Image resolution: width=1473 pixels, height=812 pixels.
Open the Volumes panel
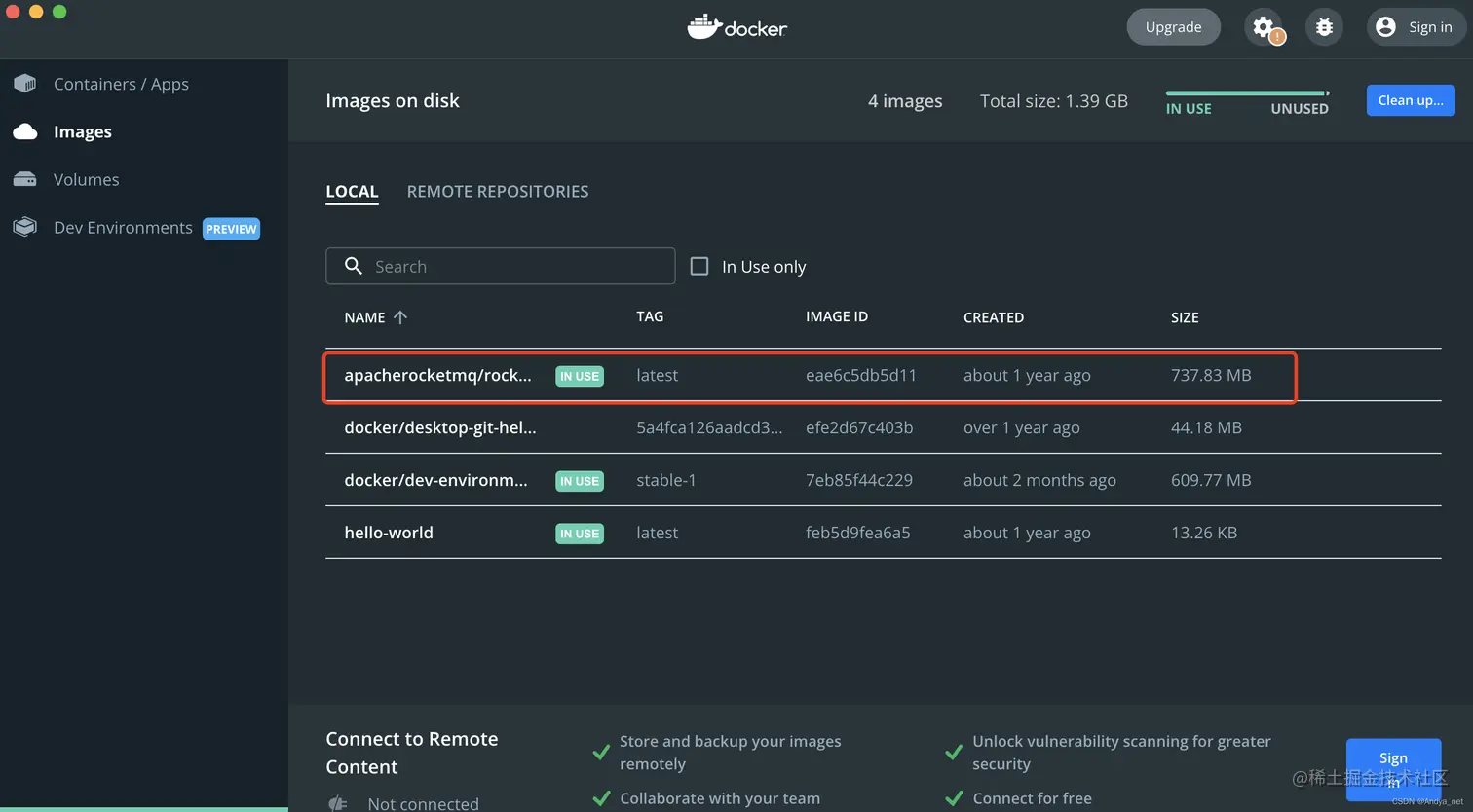tap(86, 179)
